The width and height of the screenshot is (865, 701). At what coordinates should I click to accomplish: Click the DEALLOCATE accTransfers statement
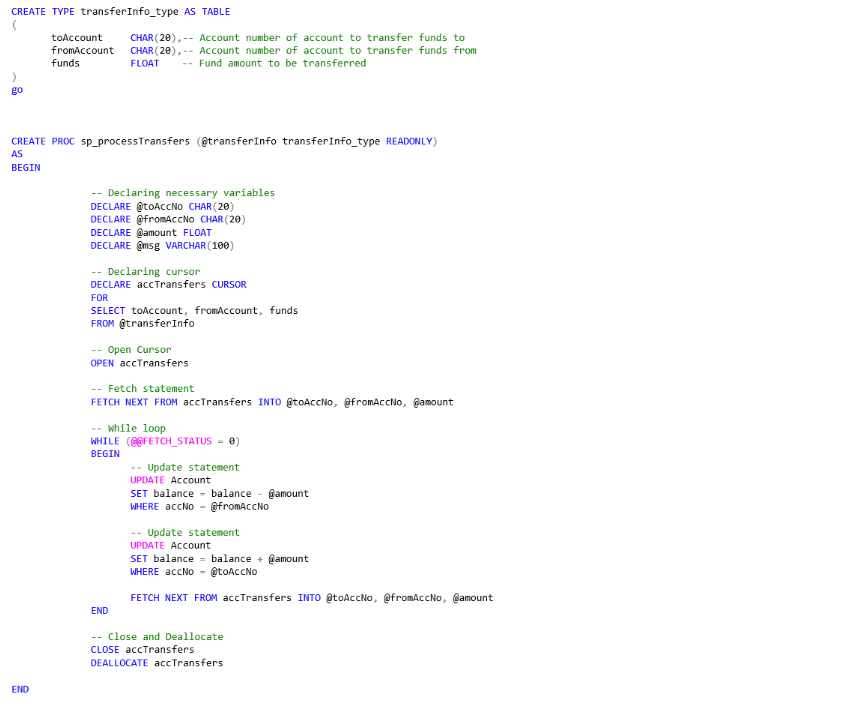pyautogui.click(x=157, y=662)
